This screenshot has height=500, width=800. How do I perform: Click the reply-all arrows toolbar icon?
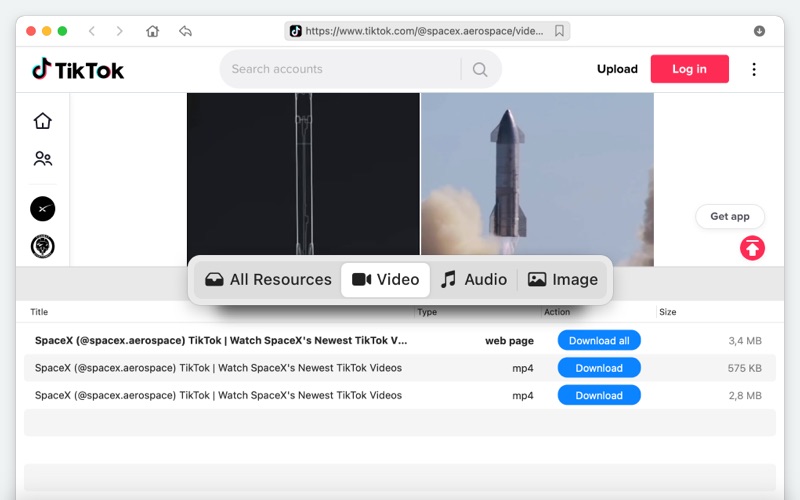185,31
